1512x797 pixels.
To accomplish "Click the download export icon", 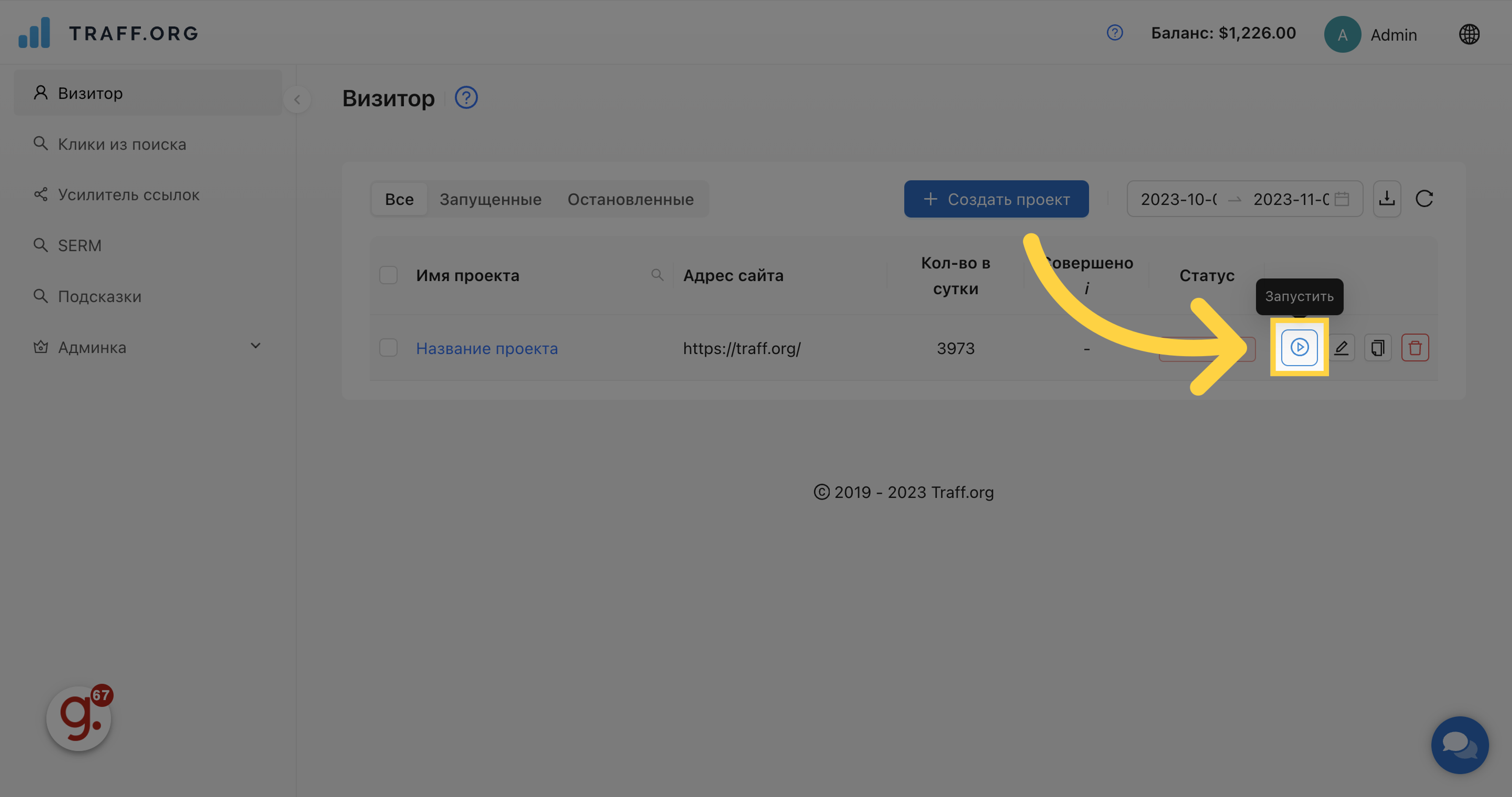I will (1386, 199).
